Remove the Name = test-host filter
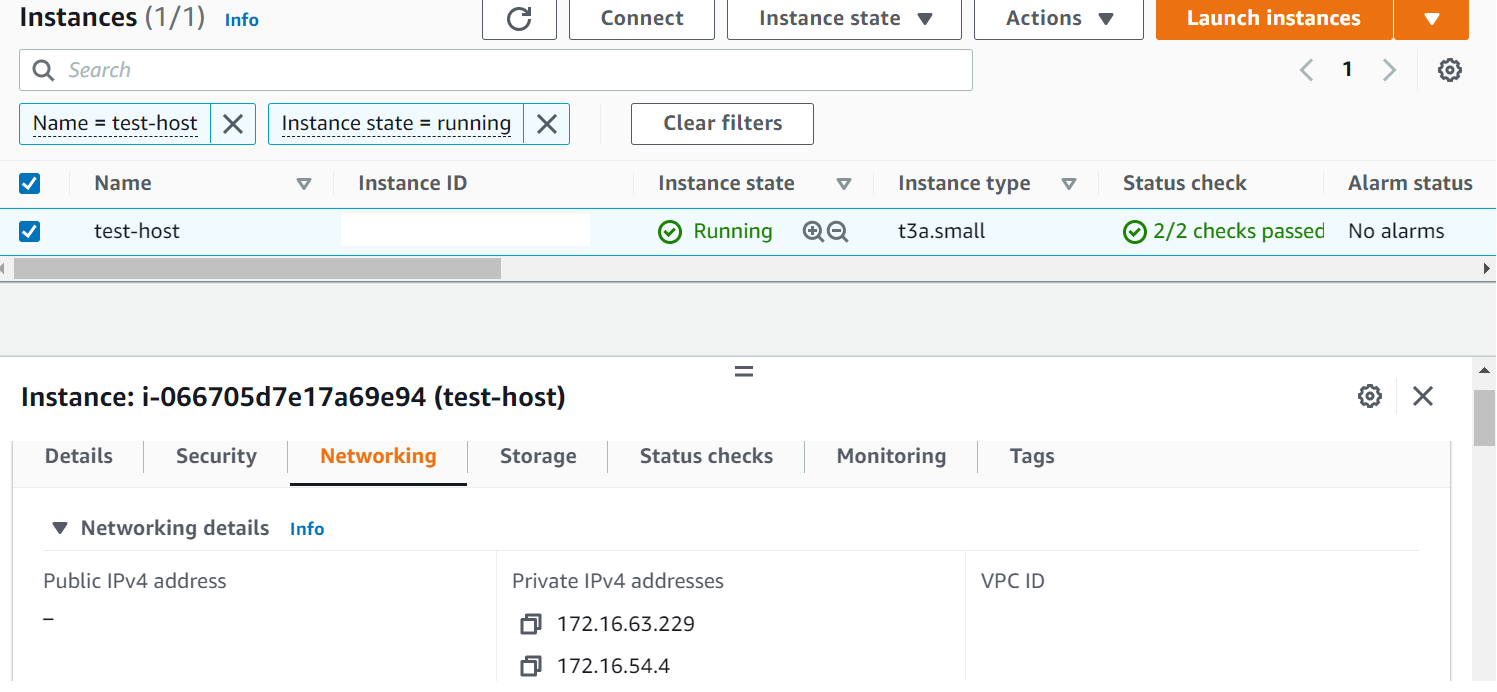The width and height of the screenshot is (1497, 692). point(233,124)
